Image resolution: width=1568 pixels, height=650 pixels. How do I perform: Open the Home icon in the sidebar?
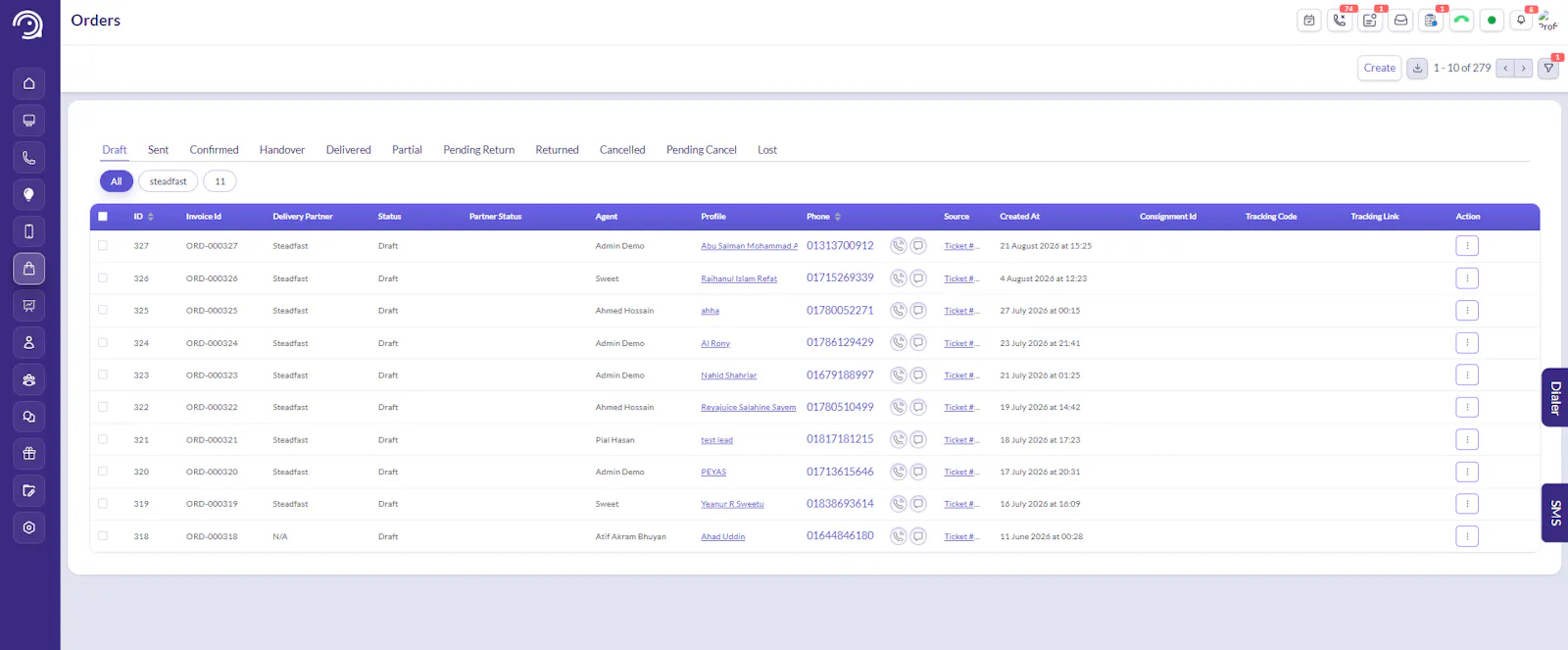pos(28,83)
